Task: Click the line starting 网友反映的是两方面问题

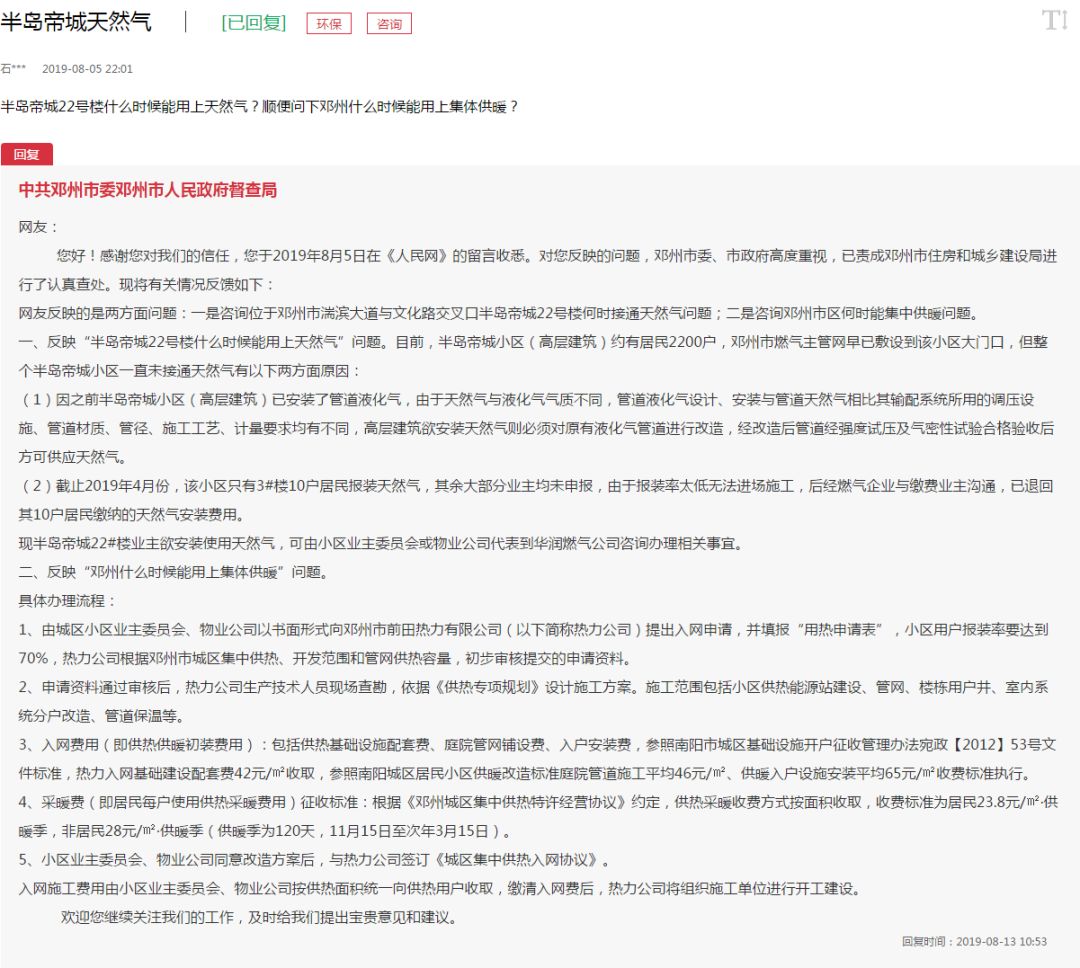Action: click(499, 313)
